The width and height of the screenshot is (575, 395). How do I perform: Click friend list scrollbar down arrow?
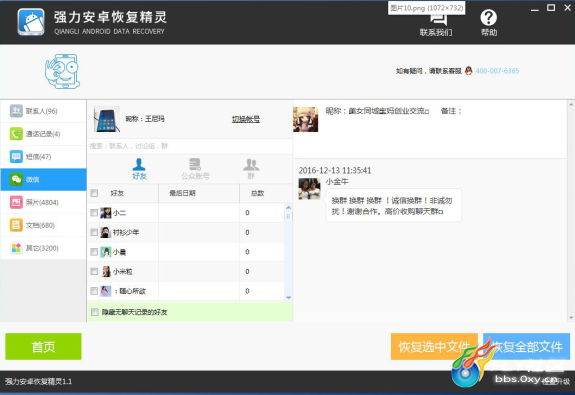pos(288,297)
